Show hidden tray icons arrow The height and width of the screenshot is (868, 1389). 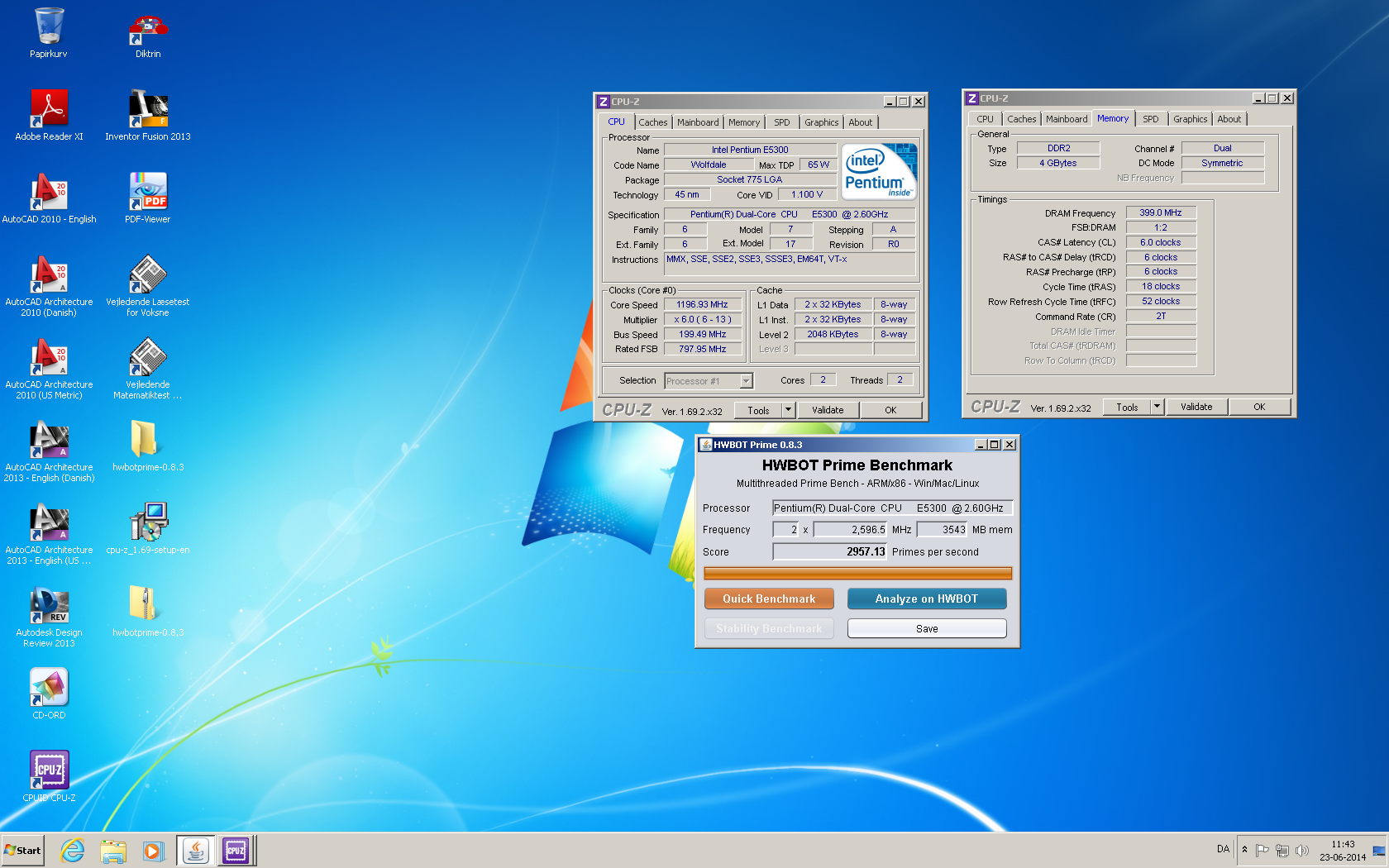tap(1244, 850)
